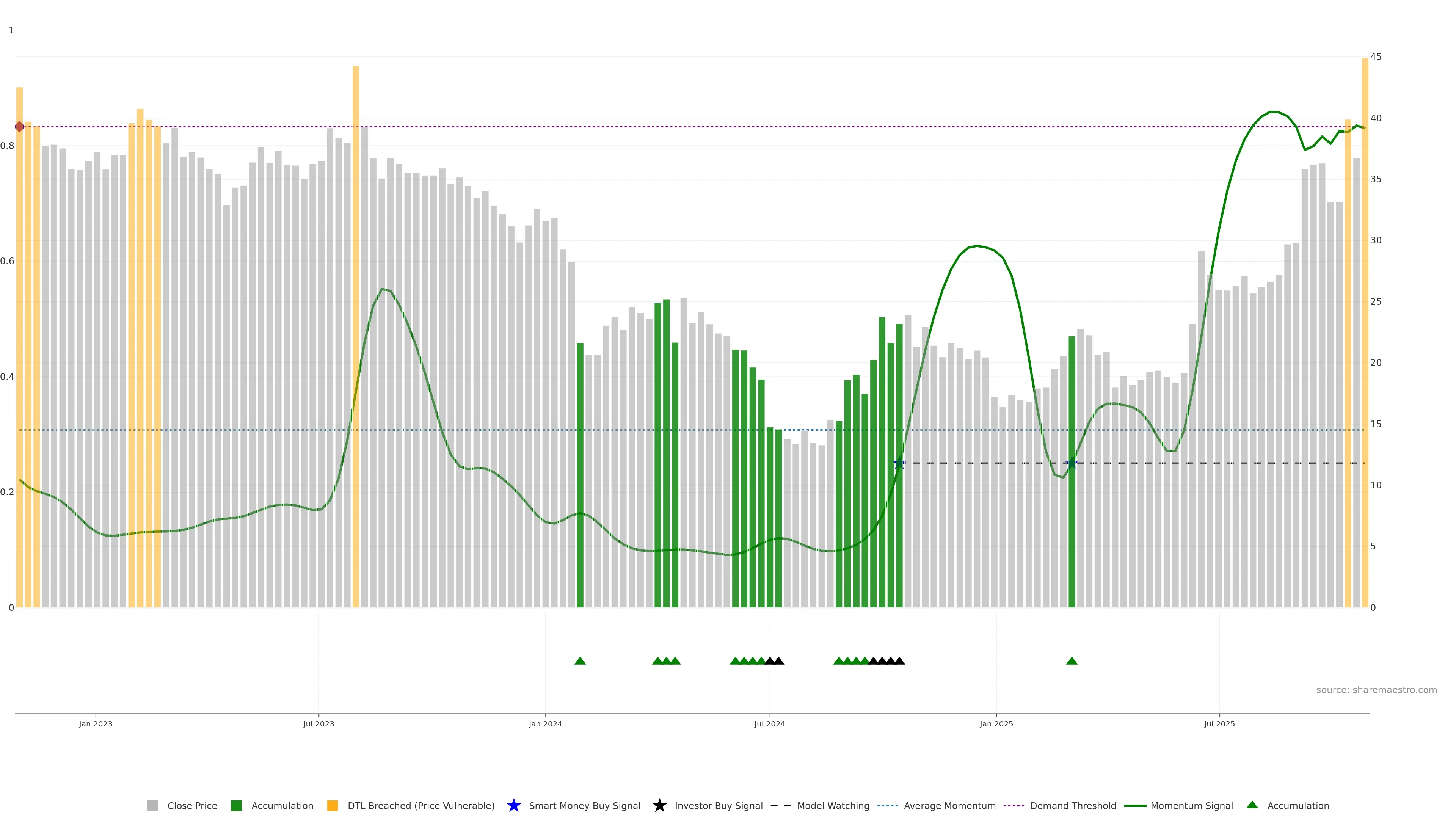Click the Jul 2024 axis label
Screen dimensions: 1456x819
769,724
